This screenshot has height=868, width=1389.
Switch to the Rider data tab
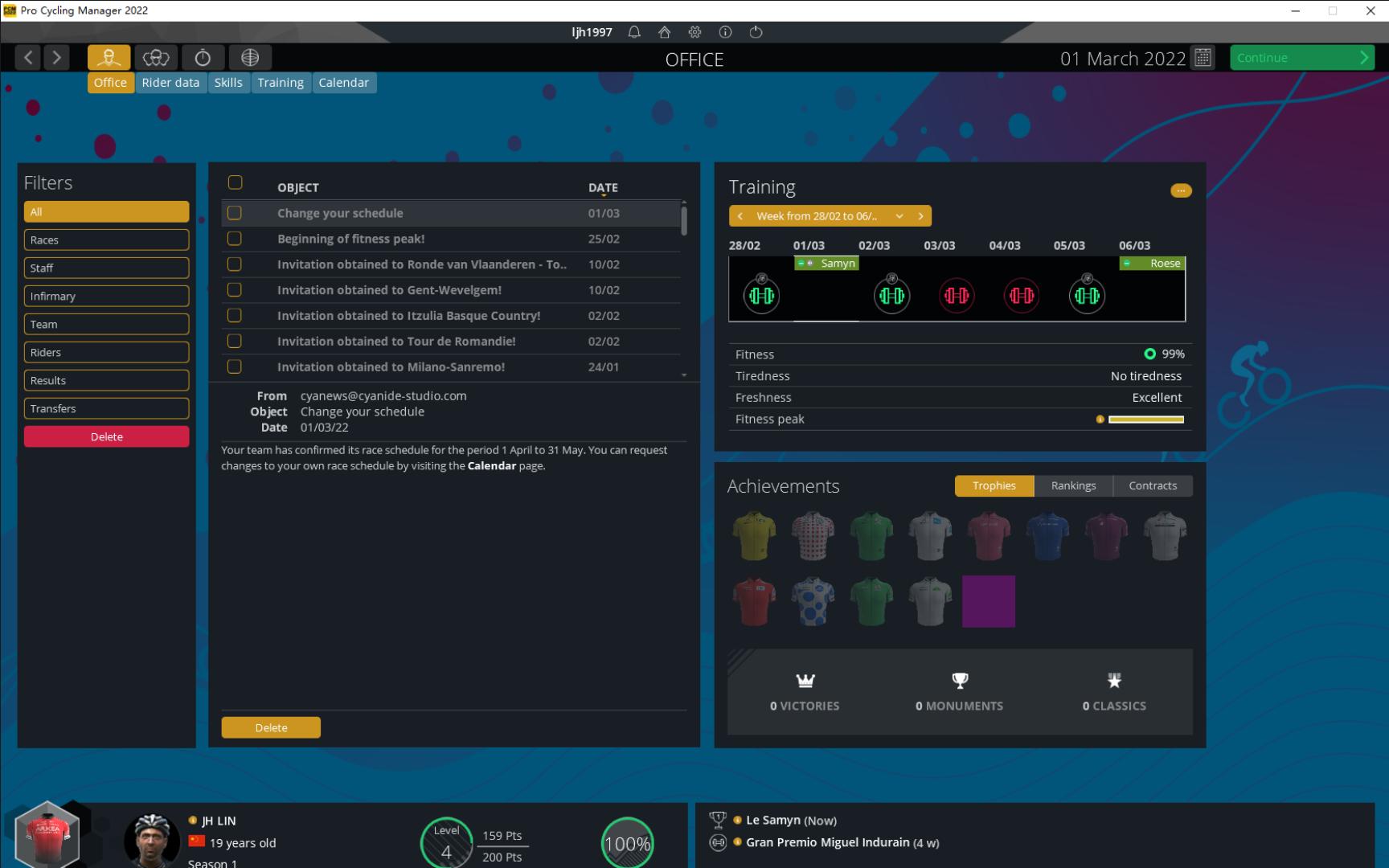170,82
